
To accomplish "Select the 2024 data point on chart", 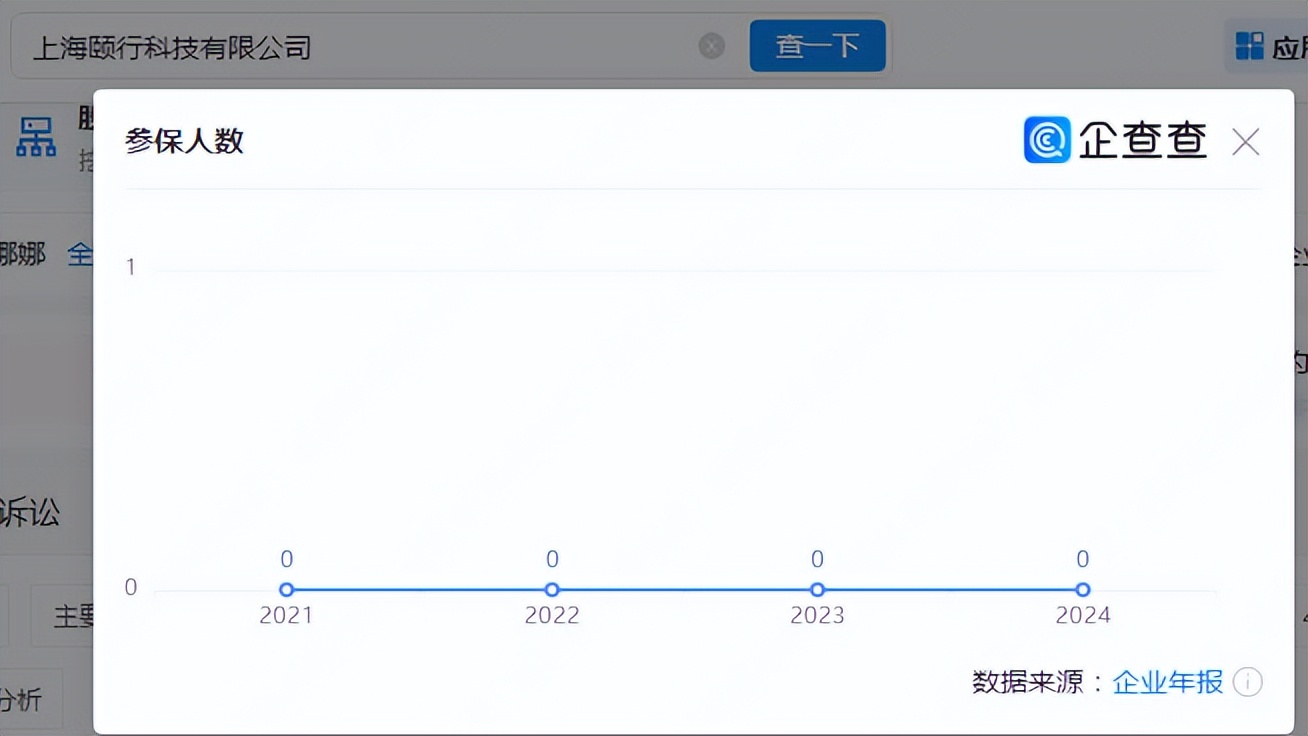I will pos(1082,590).
